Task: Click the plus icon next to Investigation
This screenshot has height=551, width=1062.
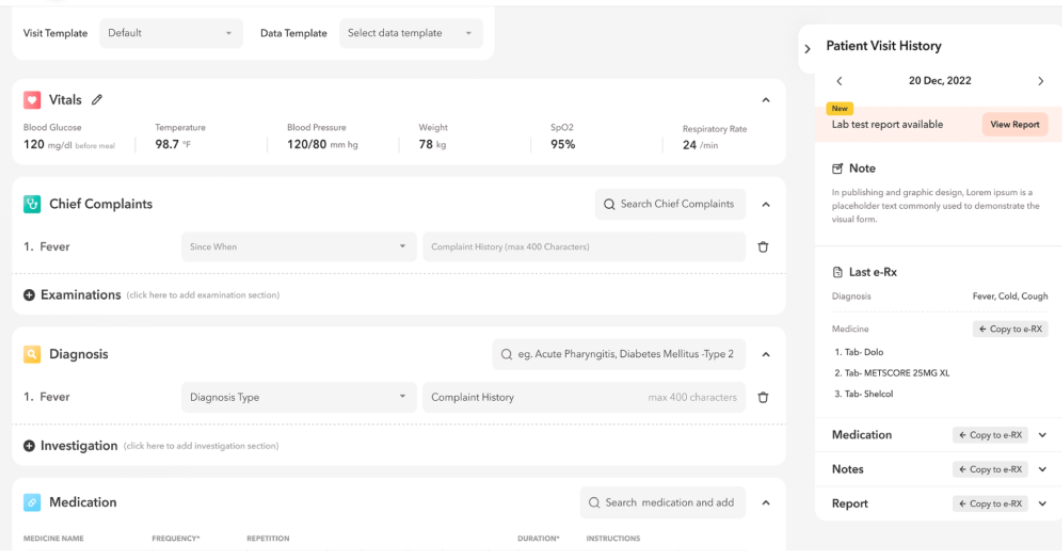Action: coord(29,446)
